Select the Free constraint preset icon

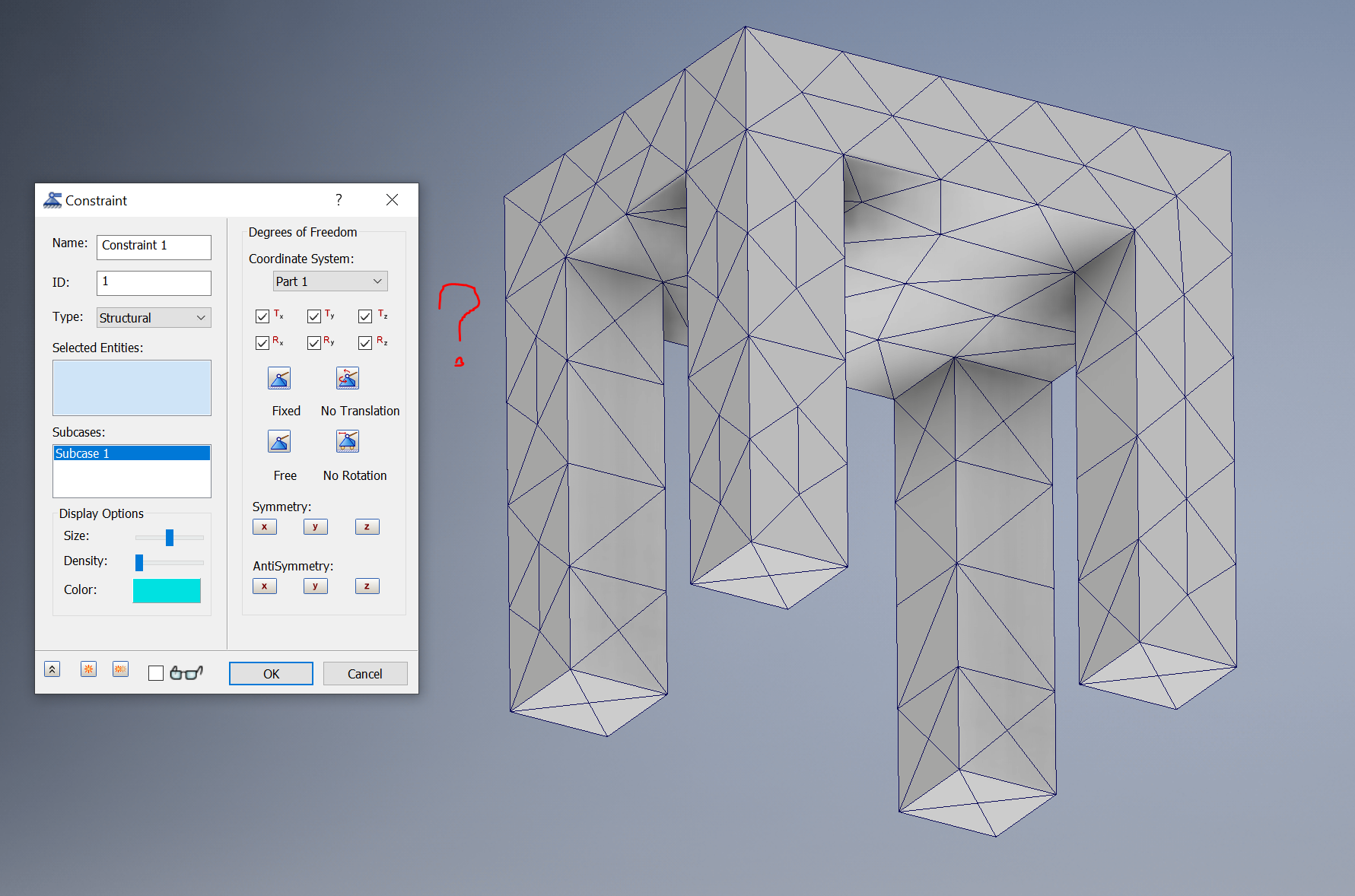tap(278, 441)
